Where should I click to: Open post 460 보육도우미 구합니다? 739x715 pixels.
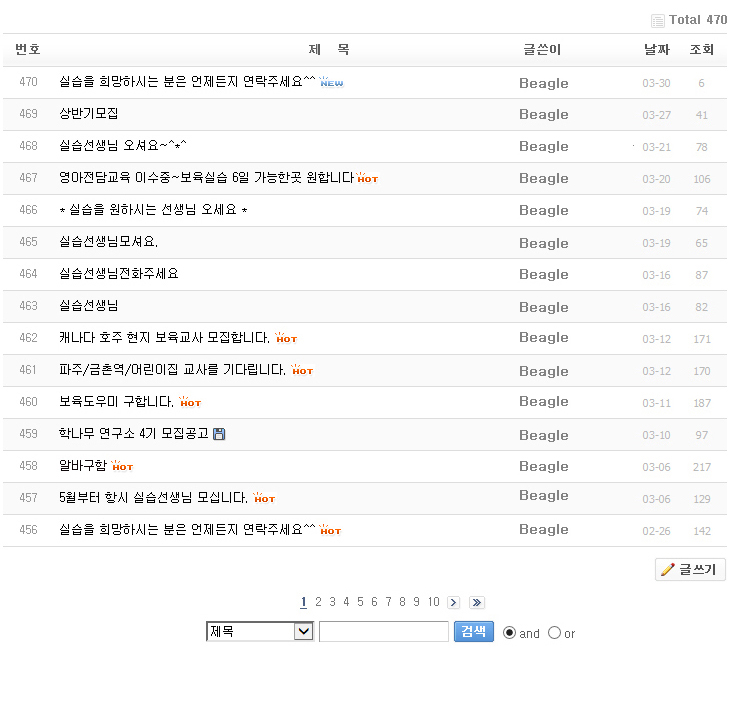coord(116,402)
